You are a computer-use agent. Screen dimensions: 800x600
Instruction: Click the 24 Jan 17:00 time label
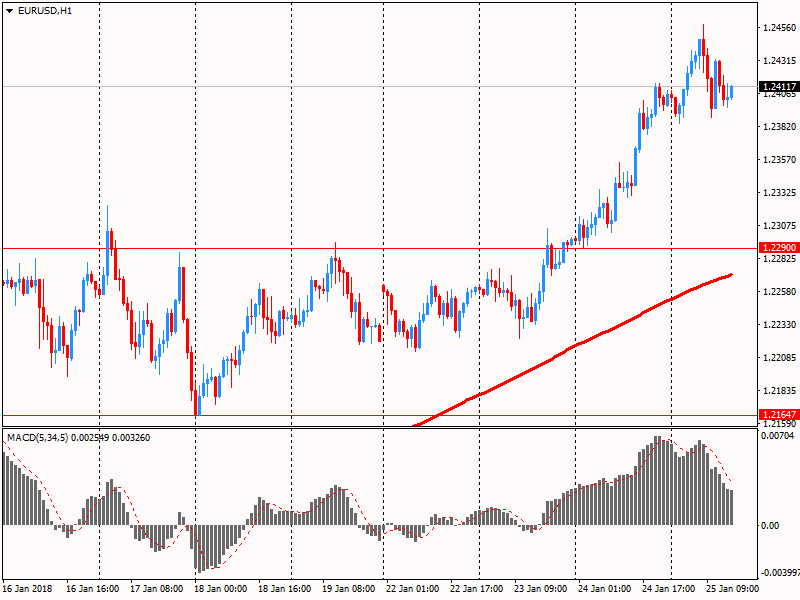pos(669,588)
